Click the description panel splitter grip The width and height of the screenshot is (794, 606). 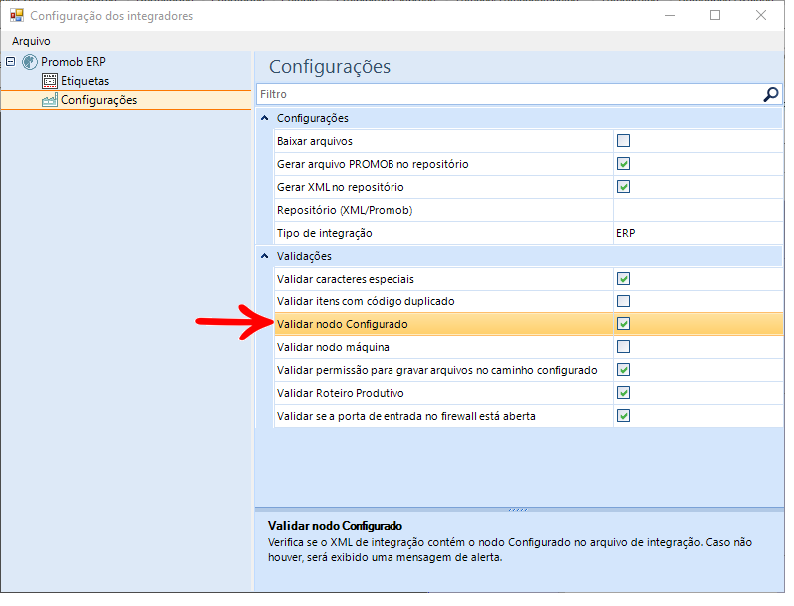(x=519, y=510)
